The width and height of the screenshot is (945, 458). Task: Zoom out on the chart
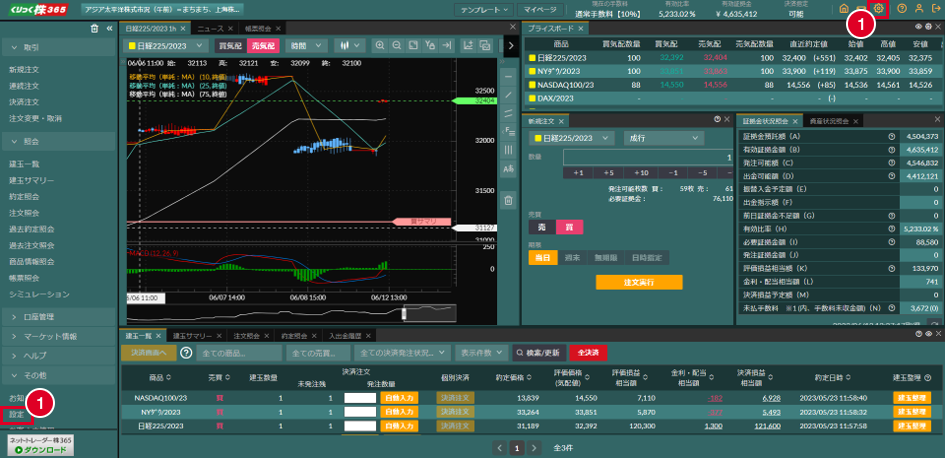point(397,45)
